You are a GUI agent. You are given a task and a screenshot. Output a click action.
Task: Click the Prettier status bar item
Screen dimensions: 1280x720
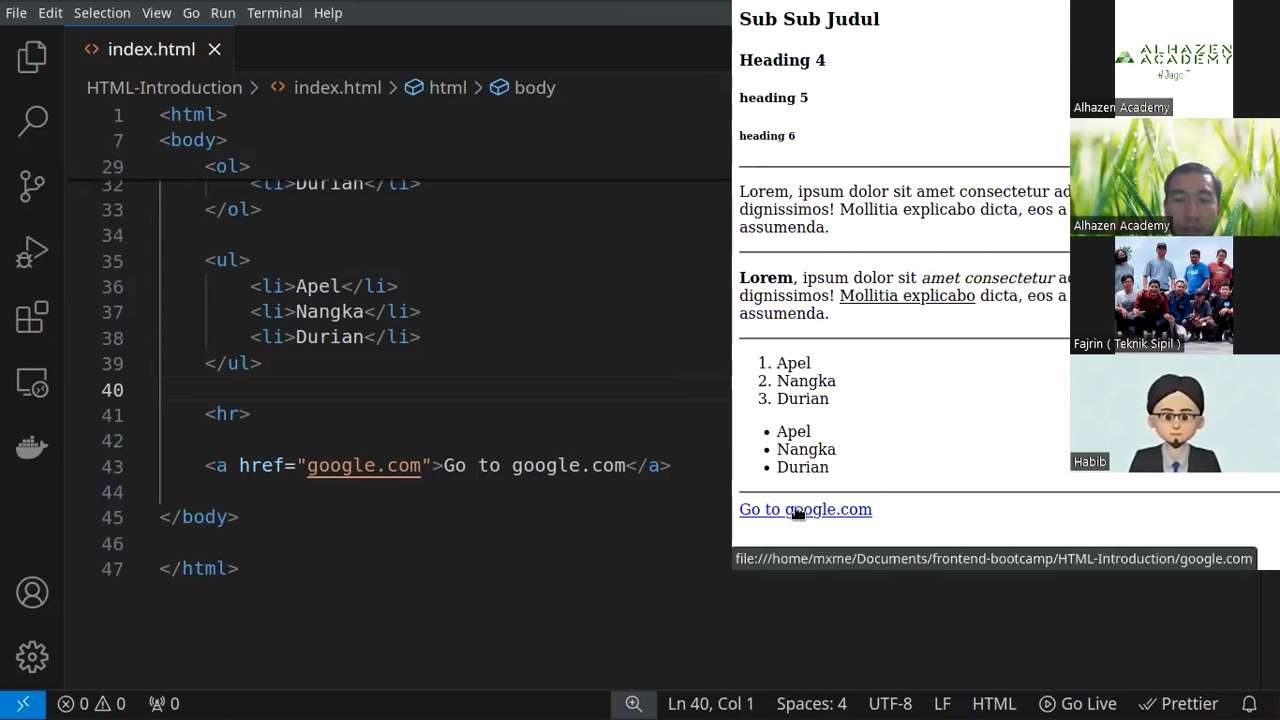tap(1178, 704)
